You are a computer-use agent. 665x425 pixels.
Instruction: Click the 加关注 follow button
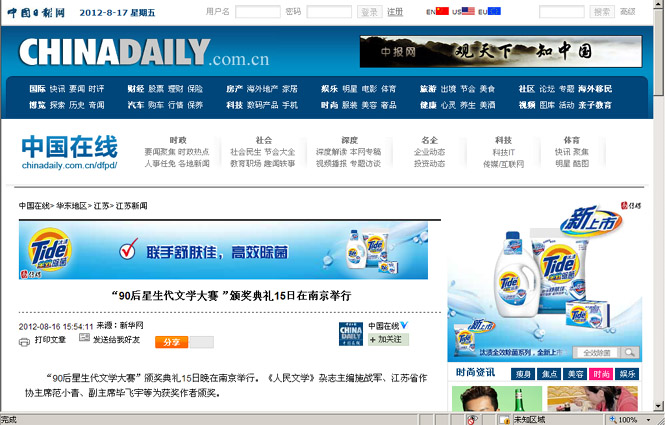pos(388,339)
